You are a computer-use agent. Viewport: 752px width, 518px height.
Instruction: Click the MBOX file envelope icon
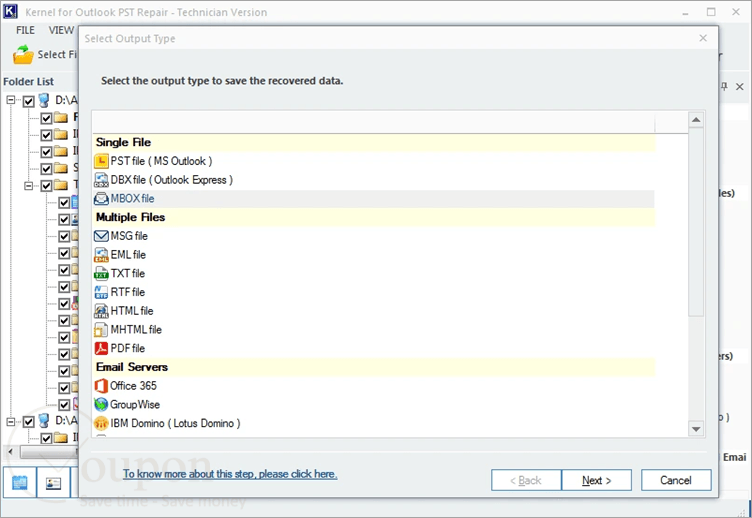coord(101,199)
